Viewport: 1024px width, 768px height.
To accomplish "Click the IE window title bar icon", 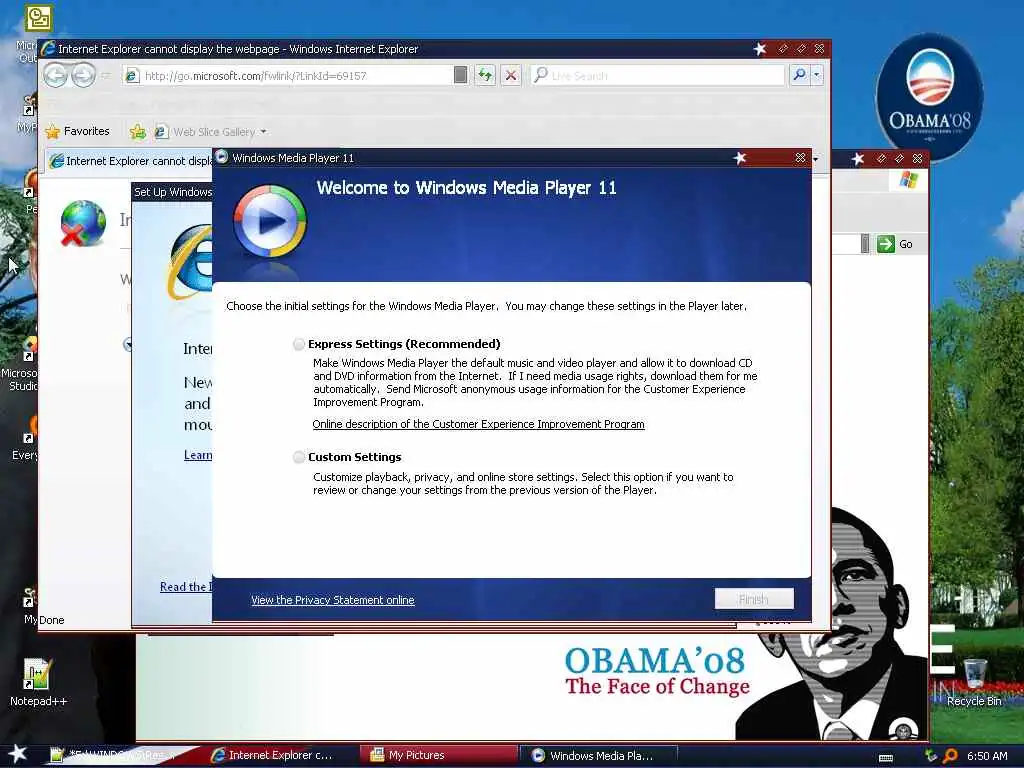I will click(48, 48).
